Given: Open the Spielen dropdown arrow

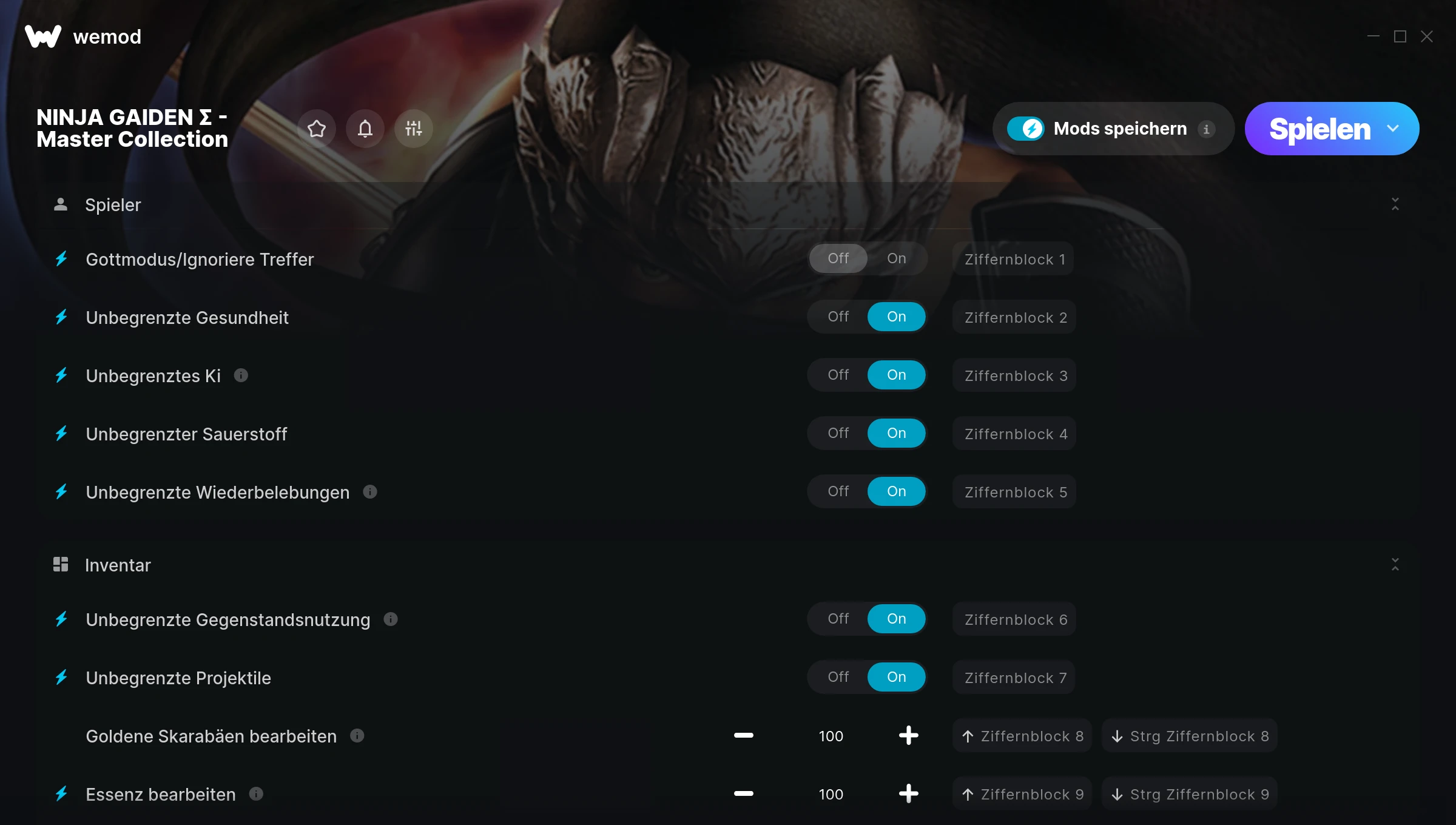Looking at the screenshot, I should 1394,129.
